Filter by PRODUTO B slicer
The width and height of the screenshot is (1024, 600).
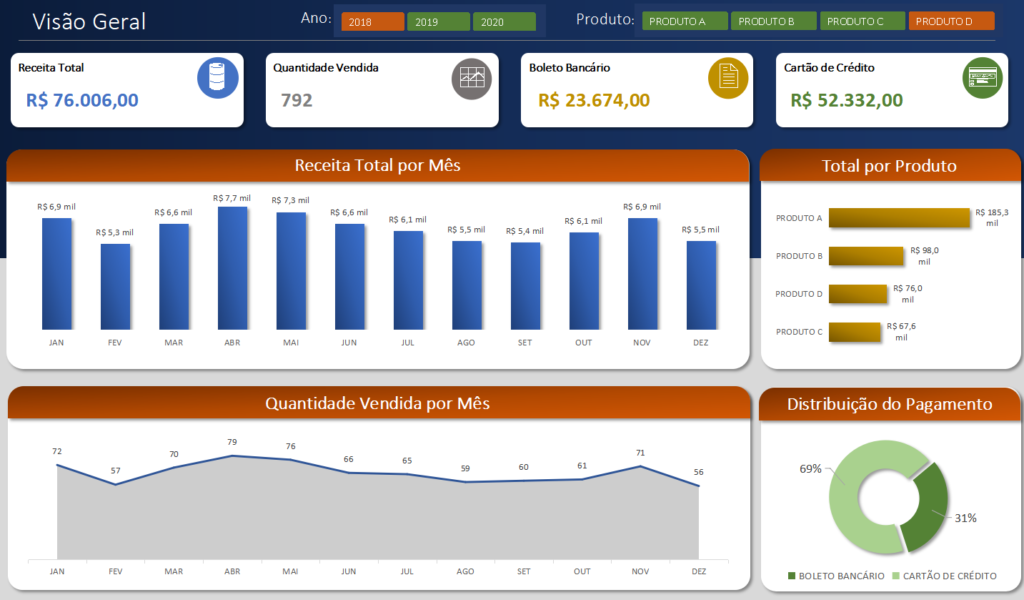click(x=772, y=21)
